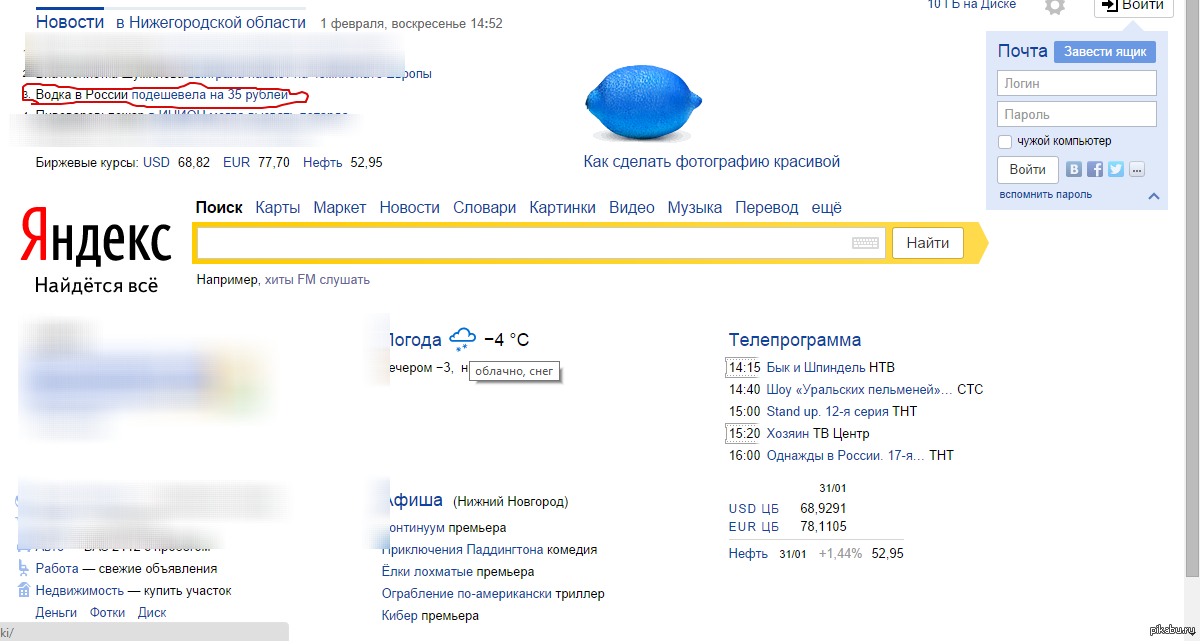Open 'Stand up. 12-я серия' listing
The height and width of the screenshot is (641, 1200).
tap(828, 411)
